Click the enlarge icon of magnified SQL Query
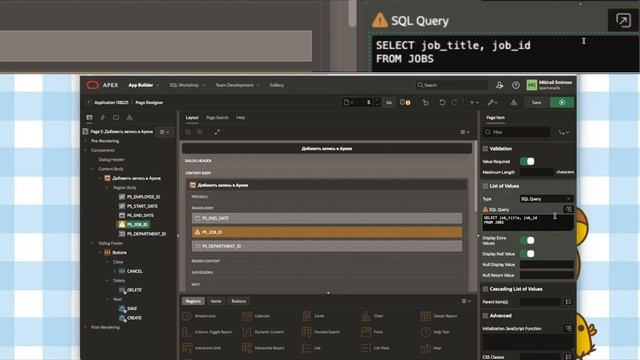This screenshot has width=640, height=360. 623,20
